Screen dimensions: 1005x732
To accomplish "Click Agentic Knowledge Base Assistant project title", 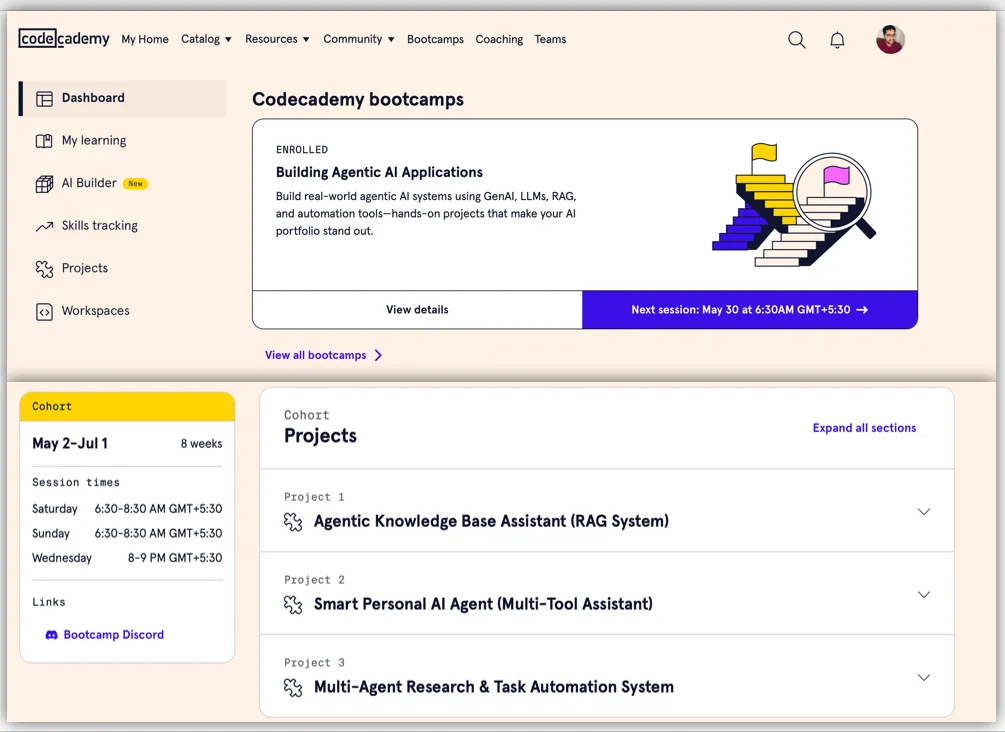I will tap(491, 521).
